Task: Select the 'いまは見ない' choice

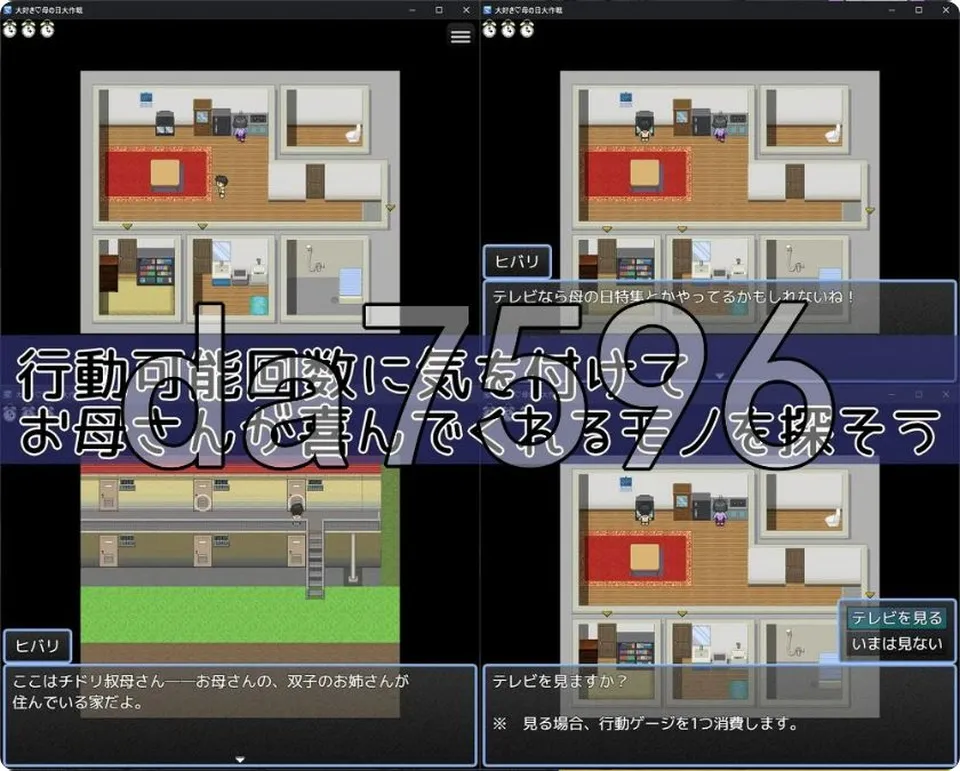Action: tap(897, 644)
